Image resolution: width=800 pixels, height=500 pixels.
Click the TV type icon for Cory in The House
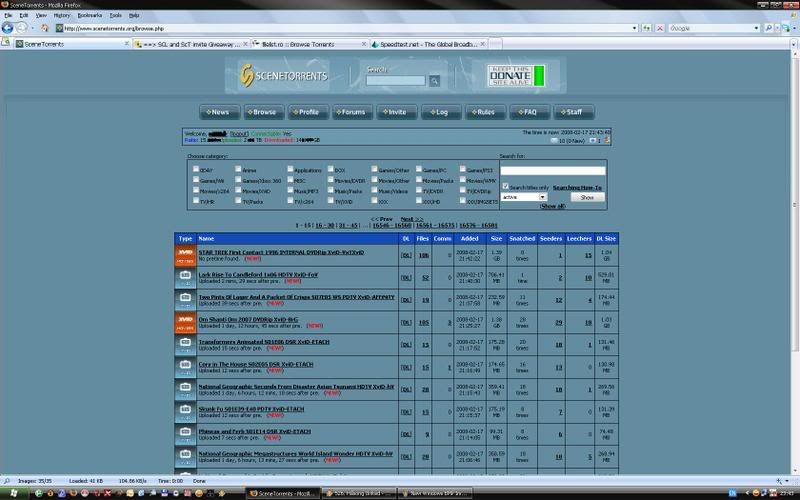pyautogui.click(x=185, y=367)
